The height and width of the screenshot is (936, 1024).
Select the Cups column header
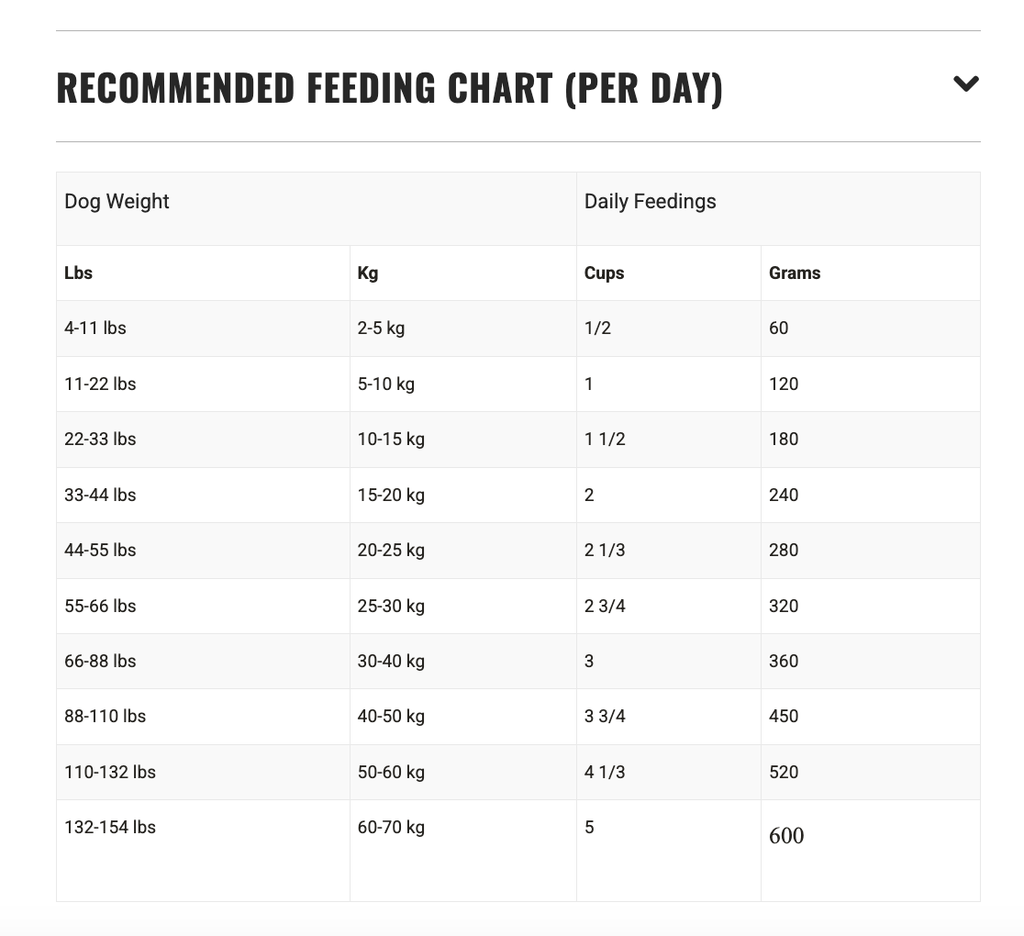604,273
